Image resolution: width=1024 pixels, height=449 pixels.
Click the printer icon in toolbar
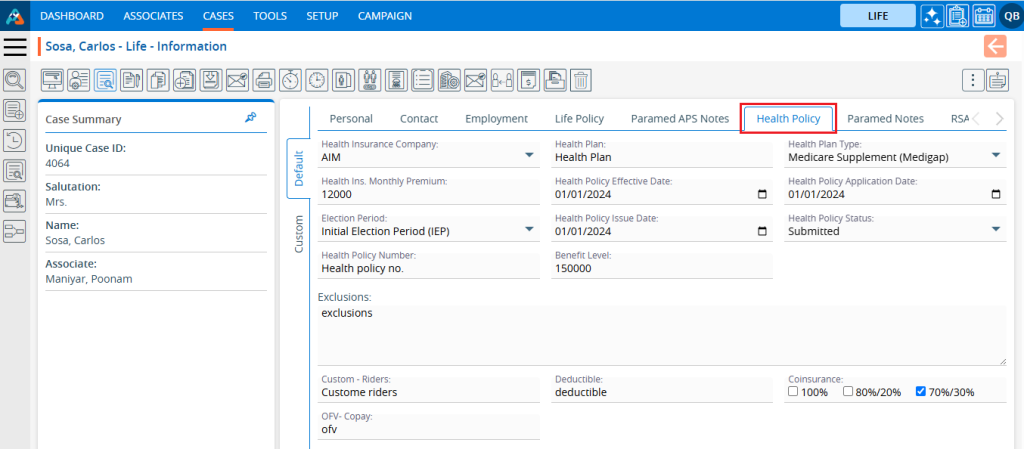point(263,80)
